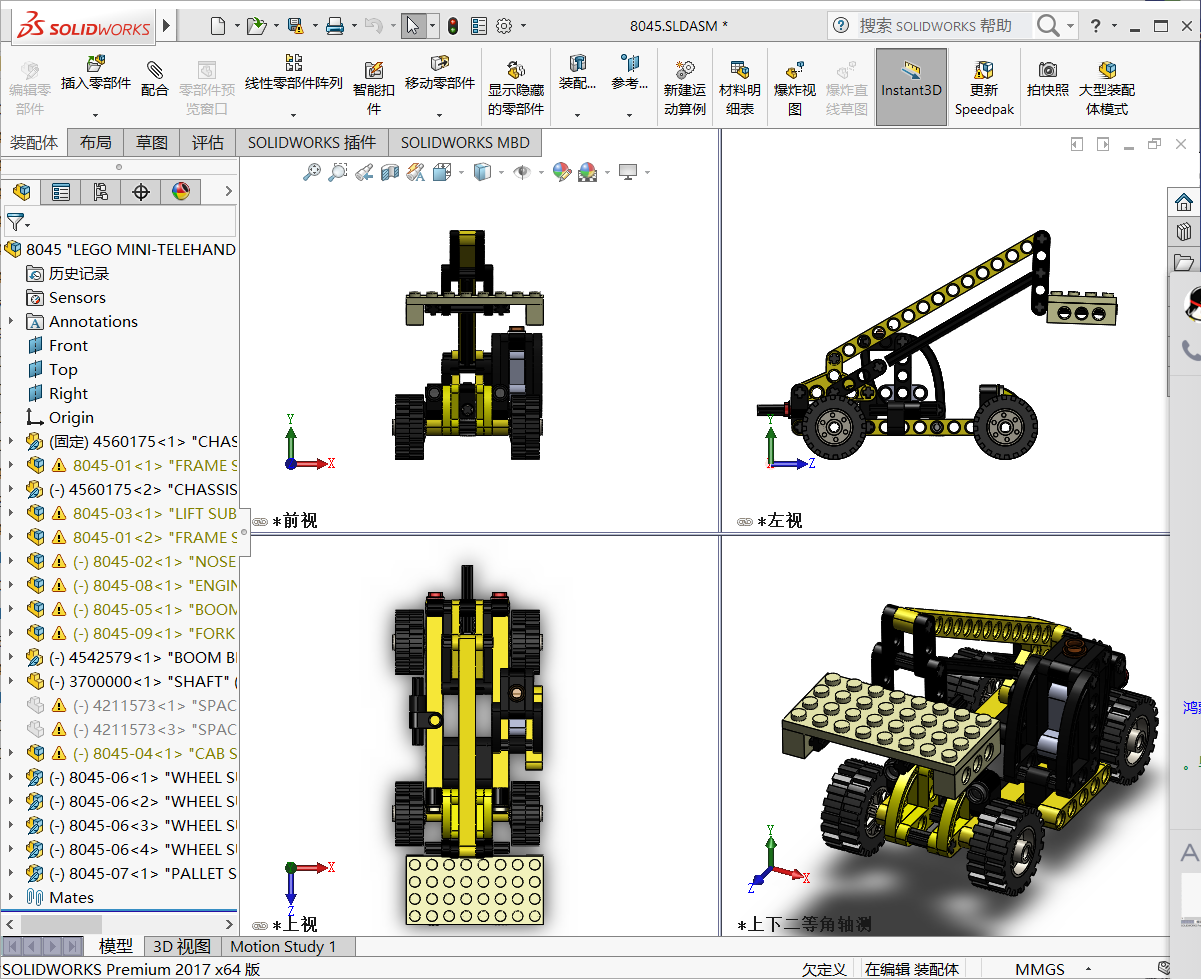
Task: Open dropdown under 参考... command
Action: (630, 115)
